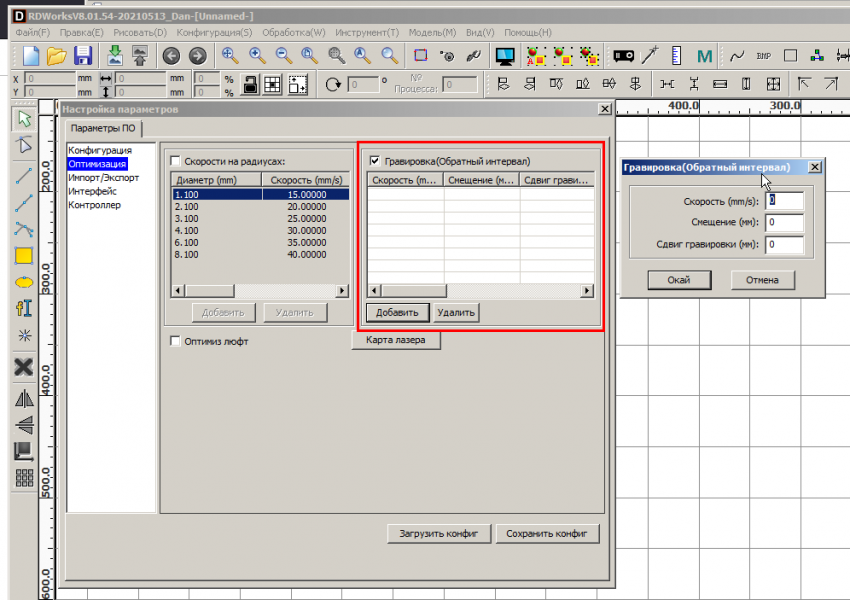Open file with the folder icon
Viewport: 850px width, 600px height.
click(x=57, y=56)
